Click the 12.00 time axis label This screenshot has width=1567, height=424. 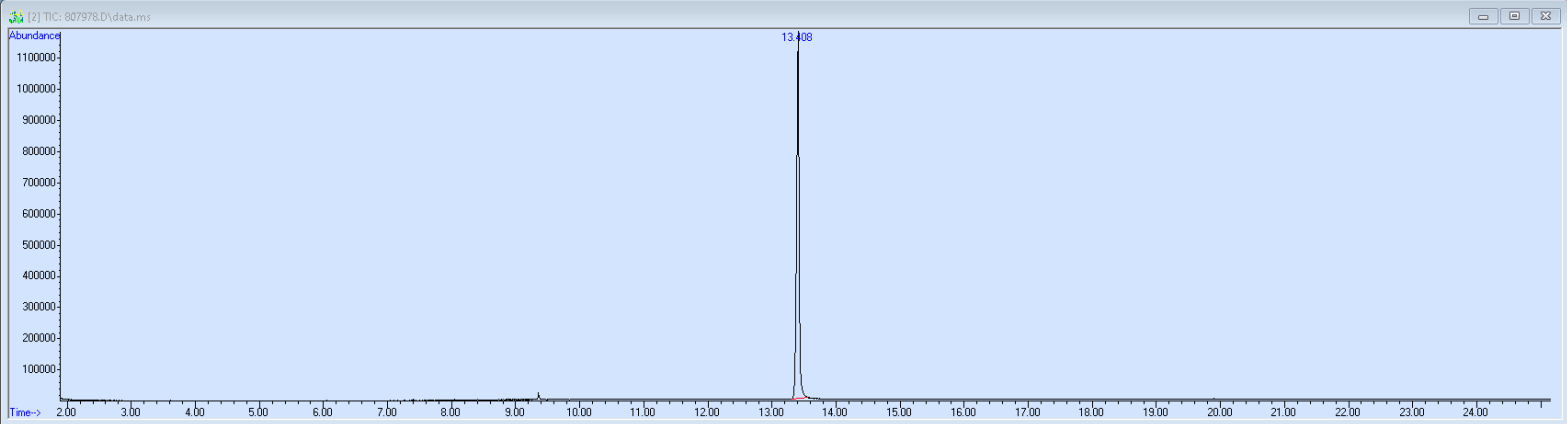[x=706, y=411]
